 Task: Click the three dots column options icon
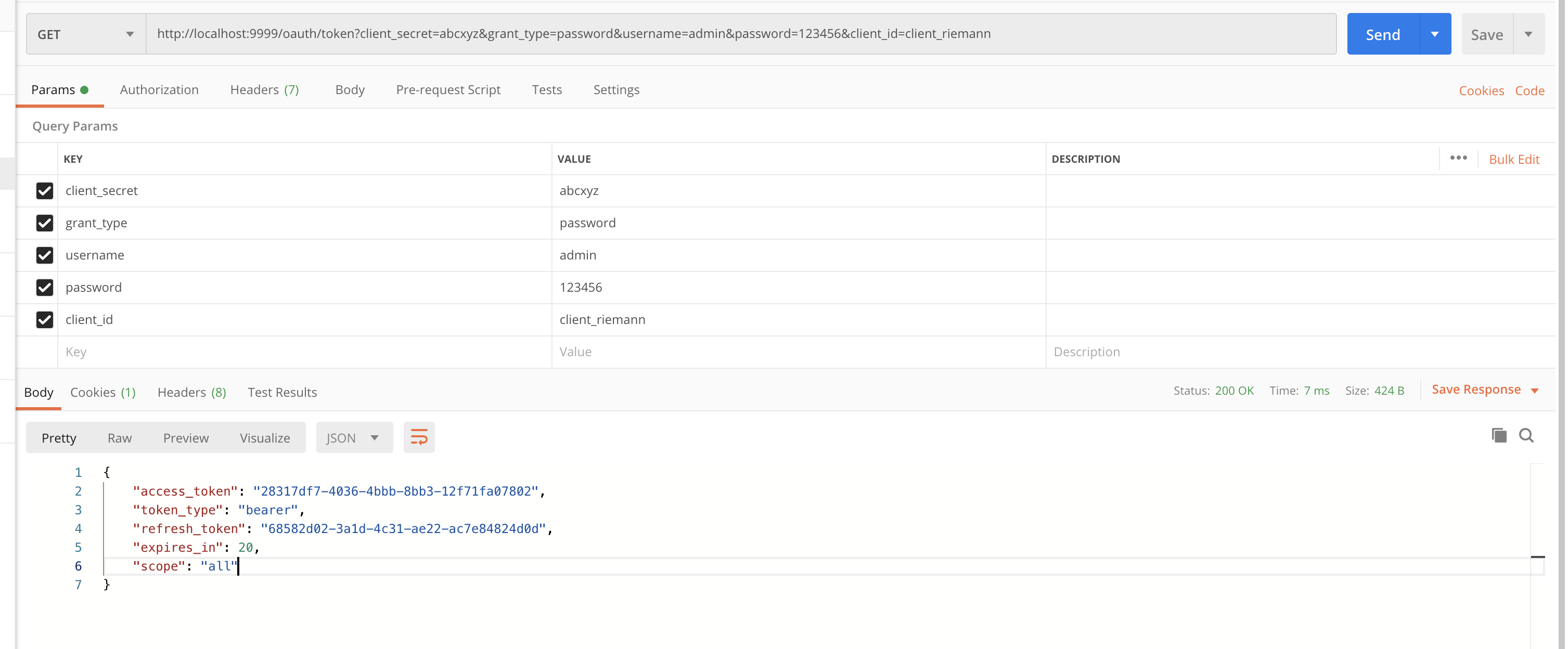pyautogui.click(x=1458, y=158)
